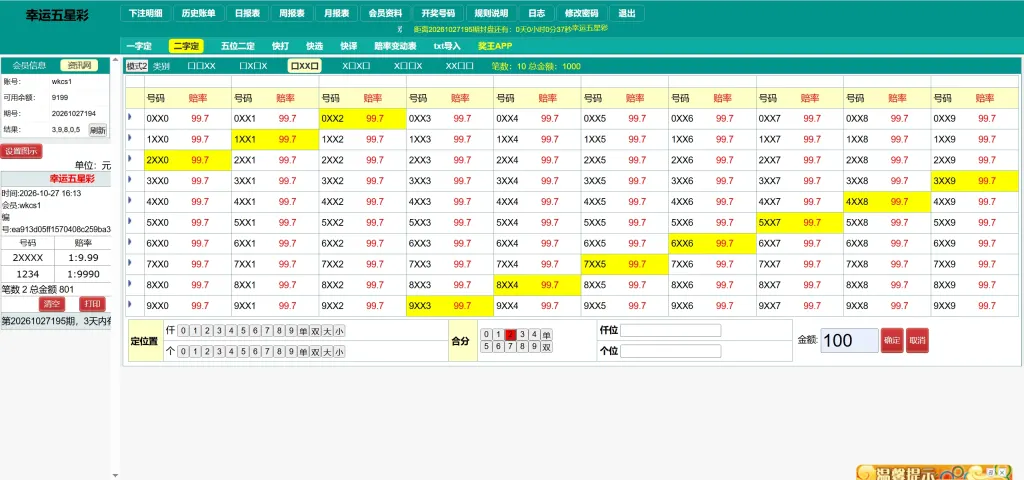Open 奖王APP link

click(x=495, y=46)
